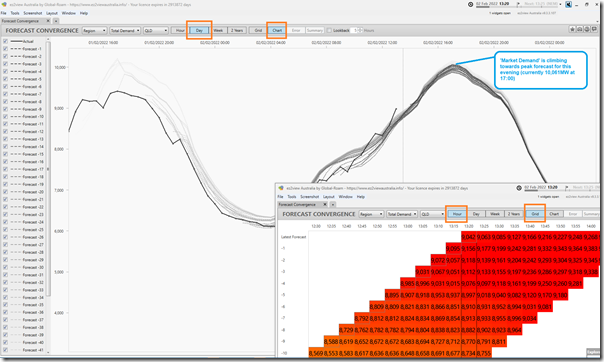Open the Screenshot menu in inset window
604x362 pixels.
point(310,197)
